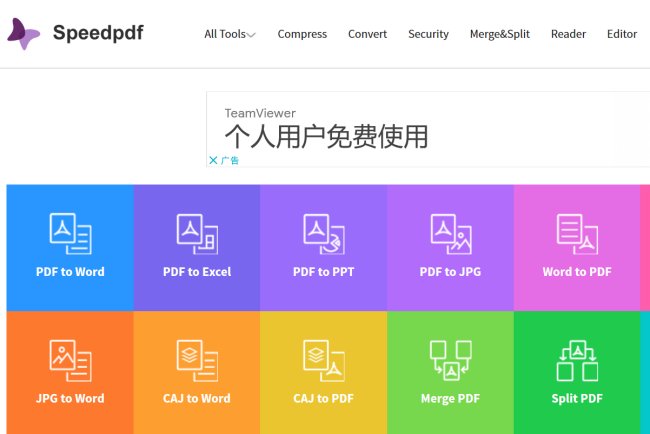Click the 'PDF to JPG' label

click(x=450, y=272)
